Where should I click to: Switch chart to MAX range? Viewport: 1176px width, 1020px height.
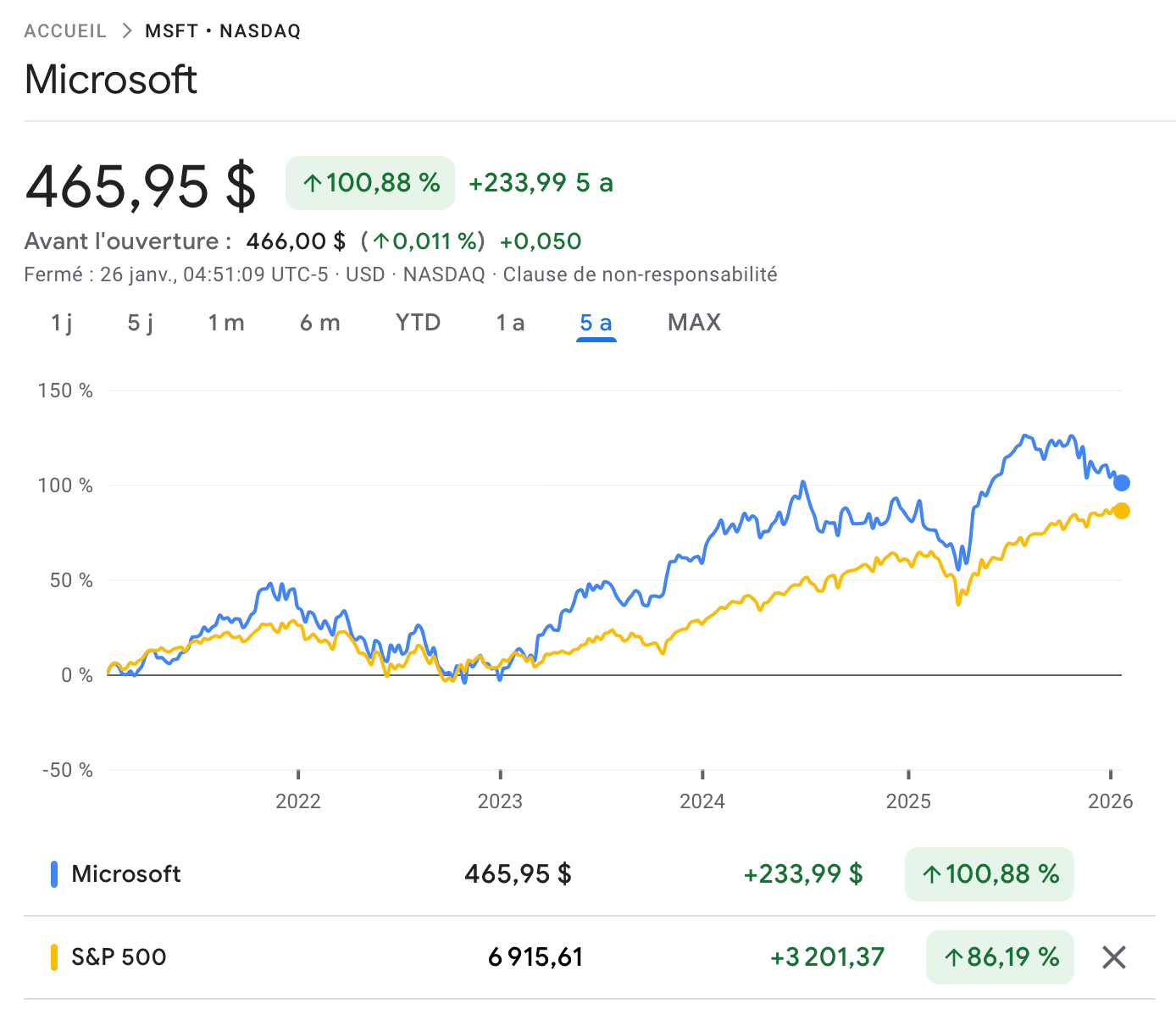694,323
